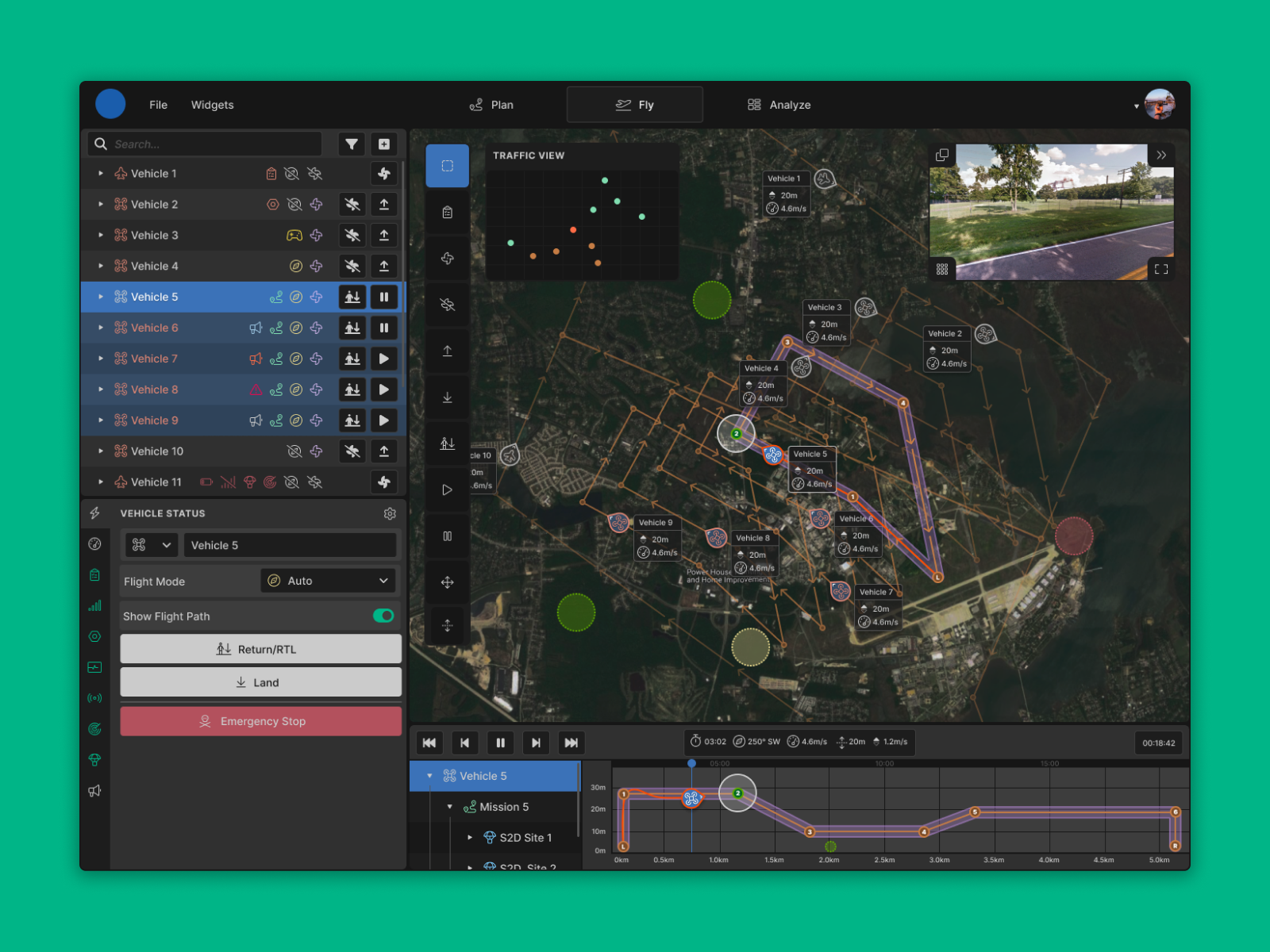Click play icon for Vehicle 7

click(x=384, y=359)
